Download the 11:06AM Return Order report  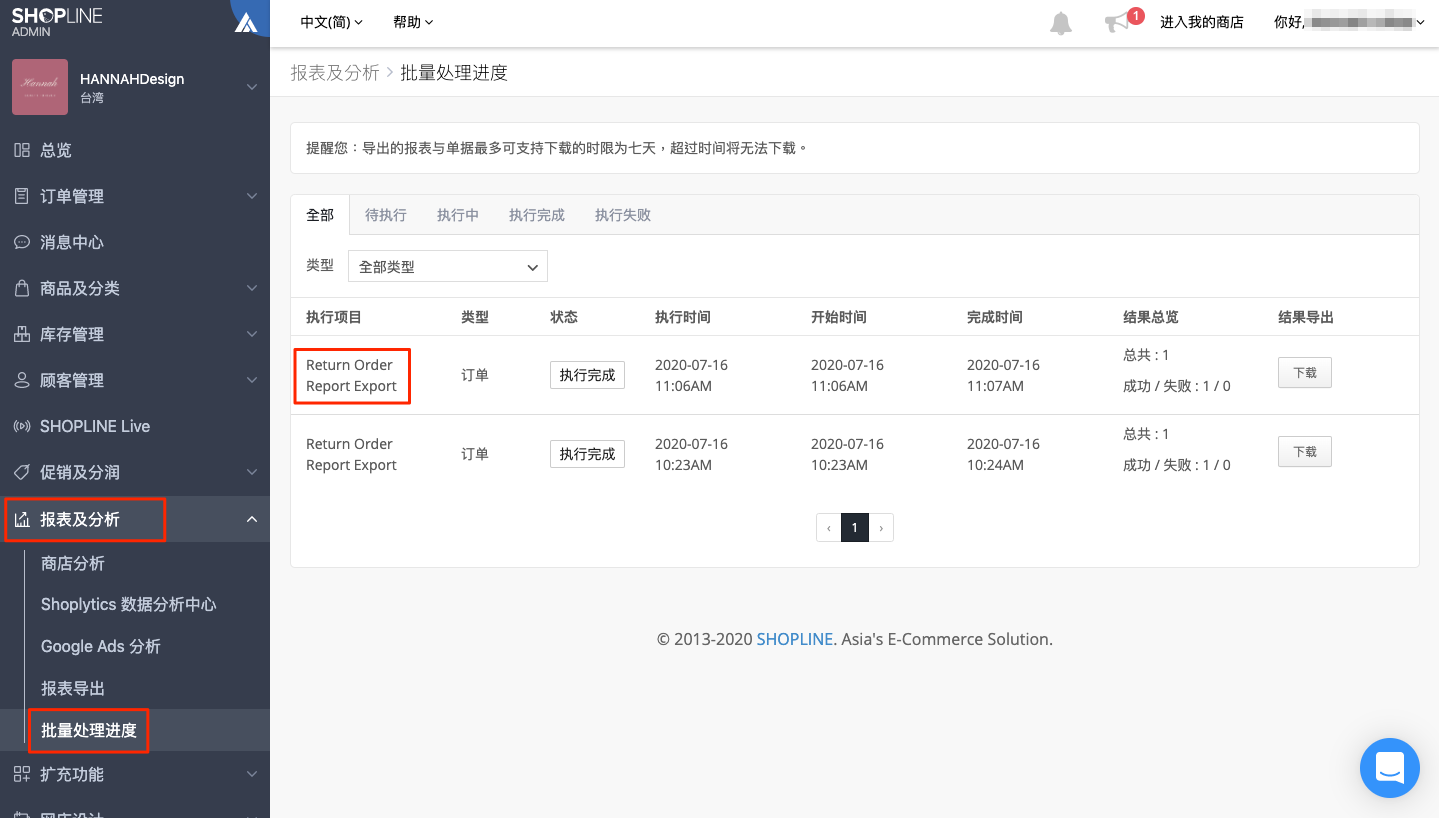1305,373
